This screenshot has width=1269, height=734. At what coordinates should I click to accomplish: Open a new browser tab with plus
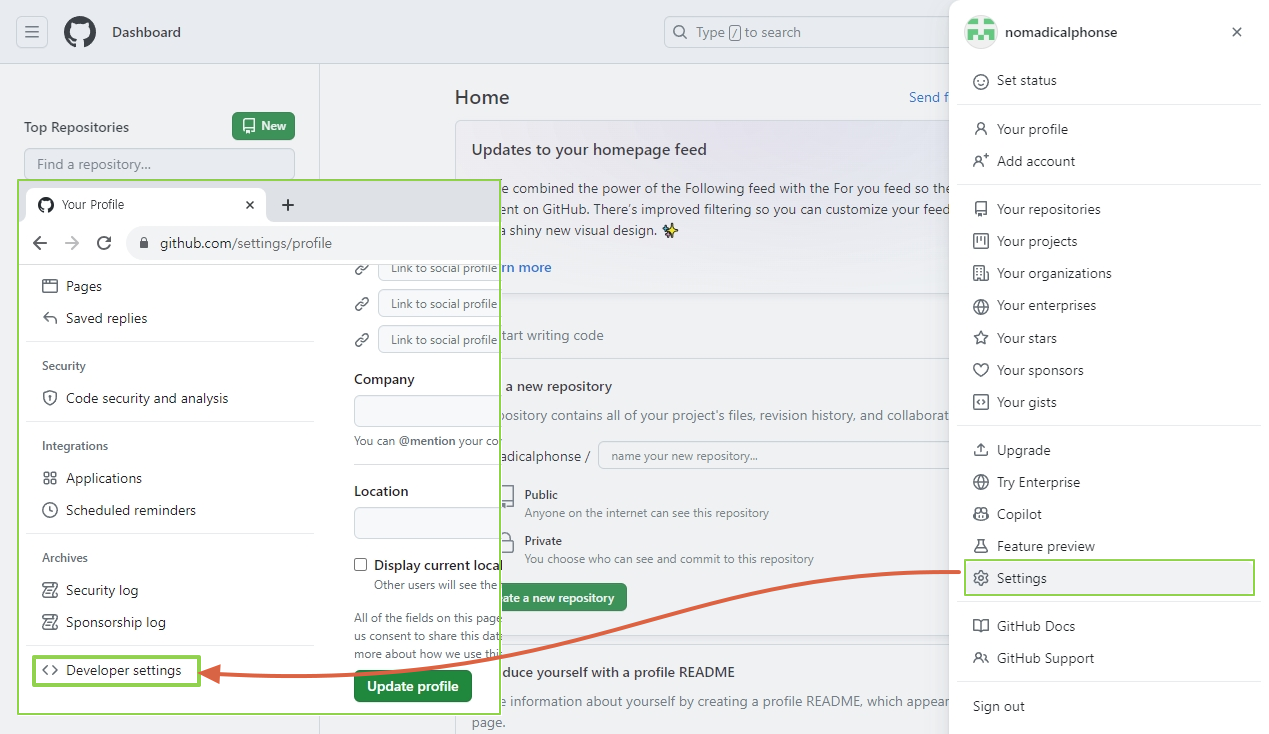288,205
